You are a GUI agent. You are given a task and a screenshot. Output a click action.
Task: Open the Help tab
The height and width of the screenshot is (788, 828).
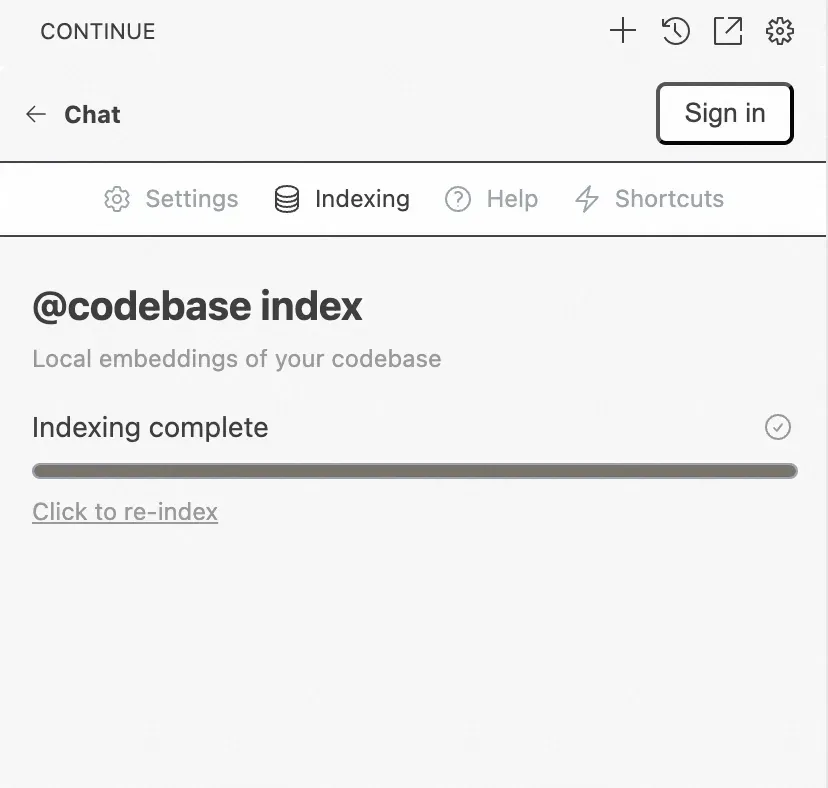512,199
